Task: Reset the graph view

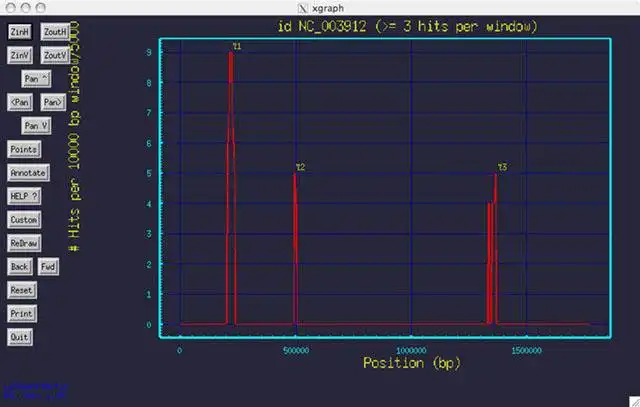Action: coord(22,290)
